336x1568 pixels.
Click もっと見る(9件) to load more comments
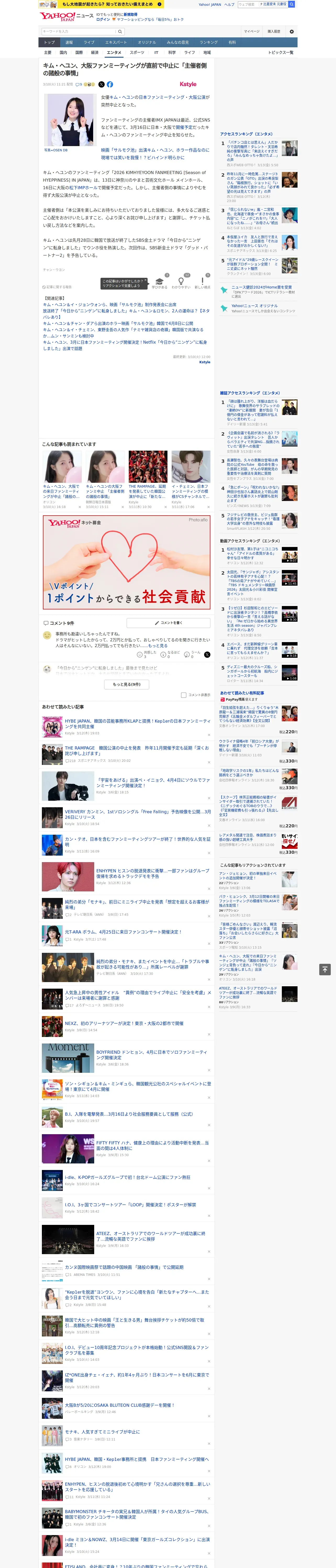[127, 684]
